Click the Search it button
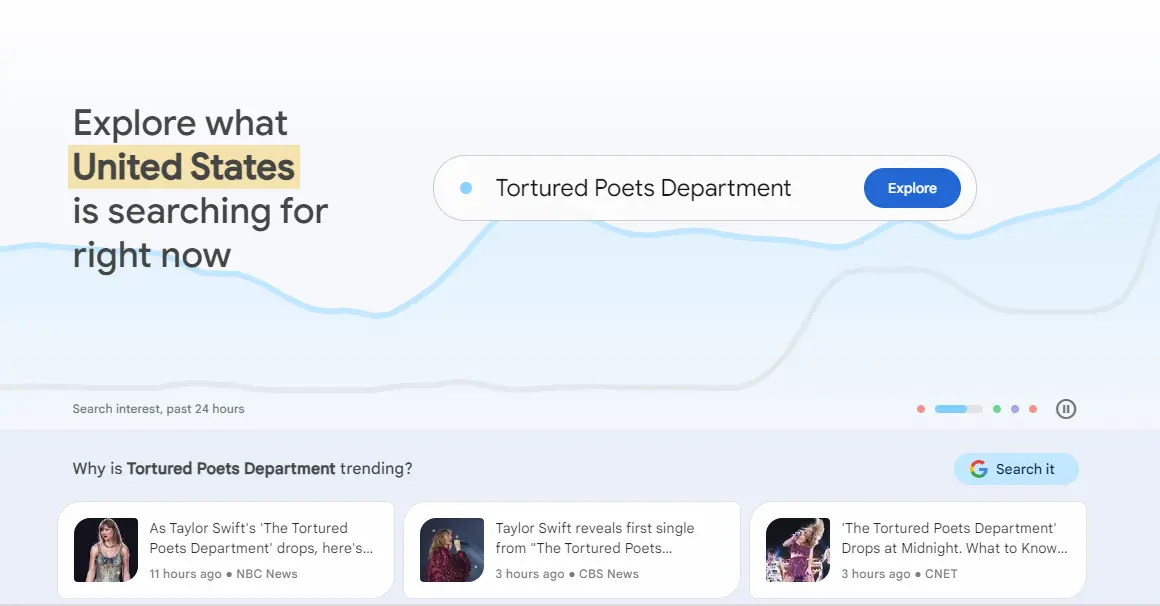The height and width of the screenshot is (606, 1160). pos(1016,468)
